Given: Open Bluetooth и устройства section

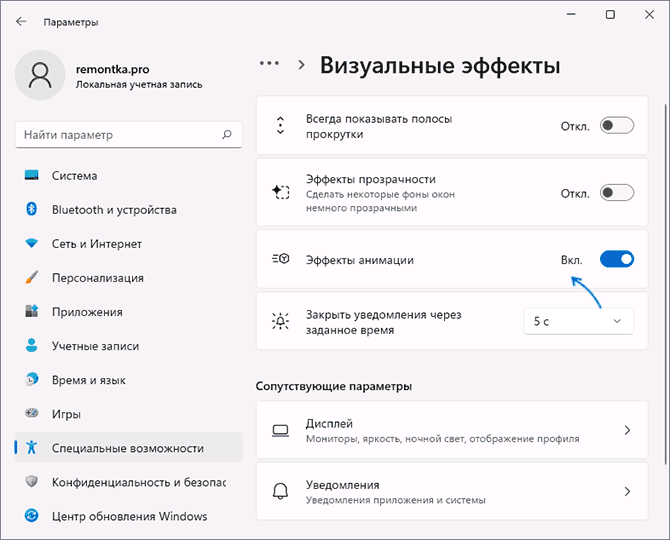Looking at the screenshot, I should tap(129, 210).
